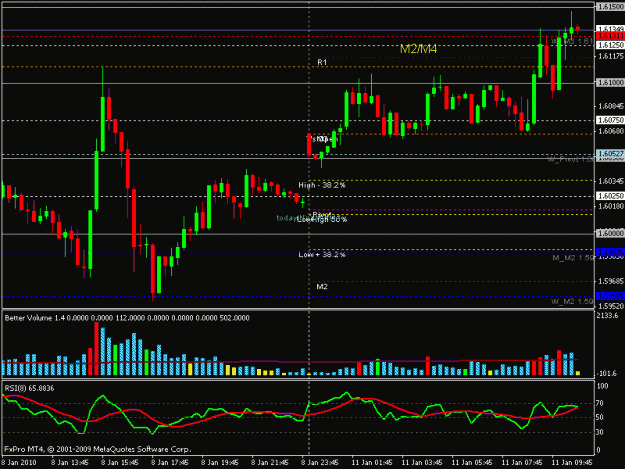625x469 pixels.
Task: Click the High - 38.2 % label
Action: 322,185
